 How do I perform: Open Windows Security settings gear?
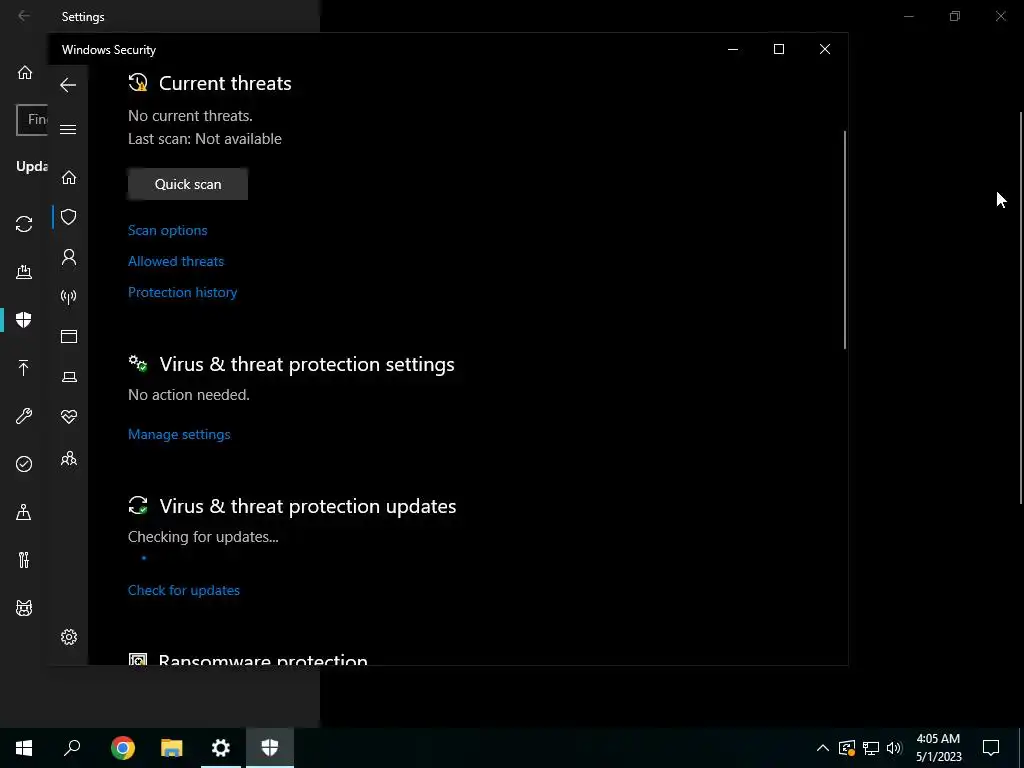(69, 637)
